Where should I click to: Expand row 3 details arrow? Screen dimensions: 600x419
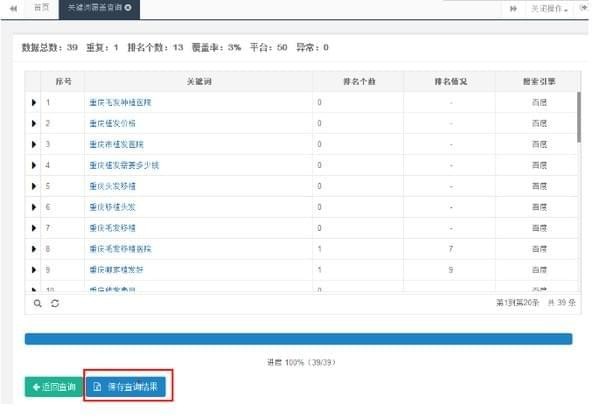pyautogui.click(x=33, y=144)
